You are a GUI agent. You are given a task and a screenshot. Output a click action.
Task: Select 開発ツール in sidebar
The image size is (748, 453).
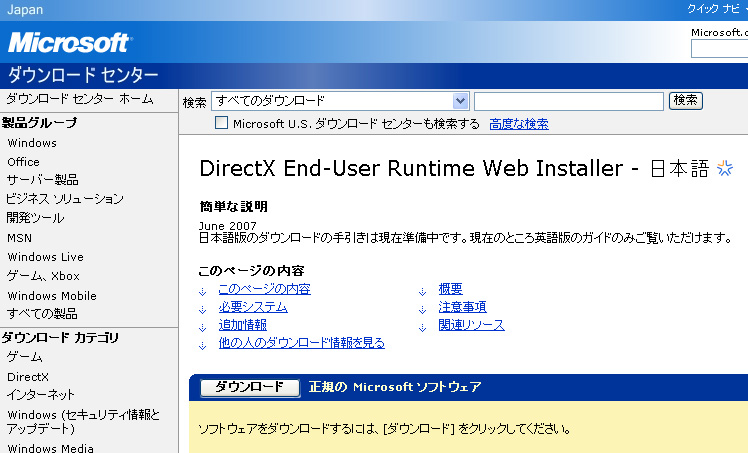pos(35,218)
